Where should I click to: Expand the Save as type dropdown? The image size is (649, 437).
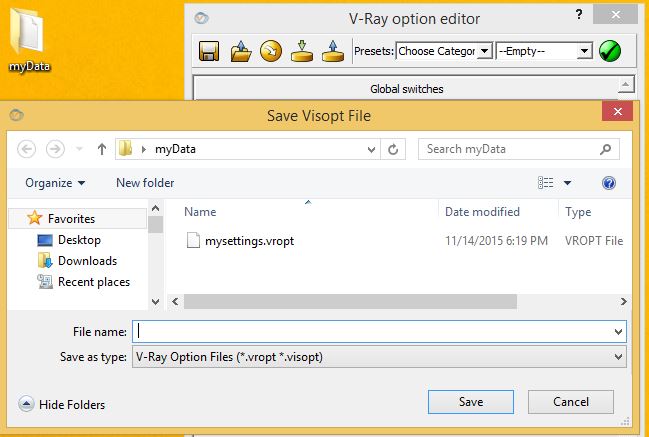coord(379,357)
